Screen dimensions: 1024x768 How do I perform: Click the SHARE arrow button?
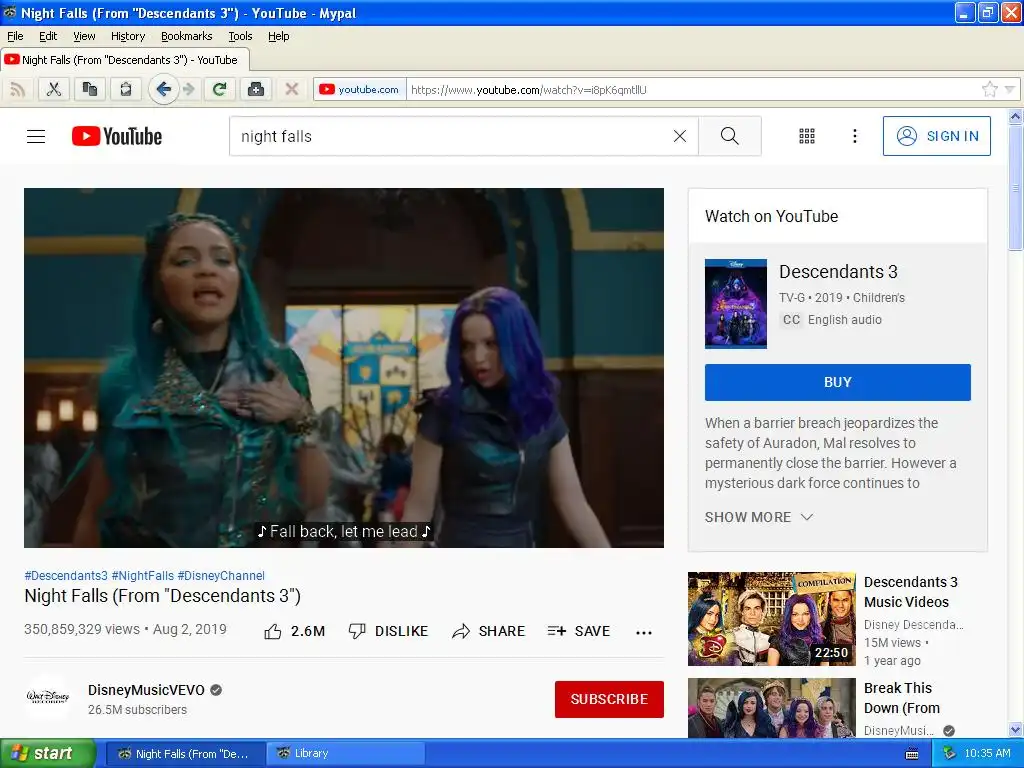[488, 632]
